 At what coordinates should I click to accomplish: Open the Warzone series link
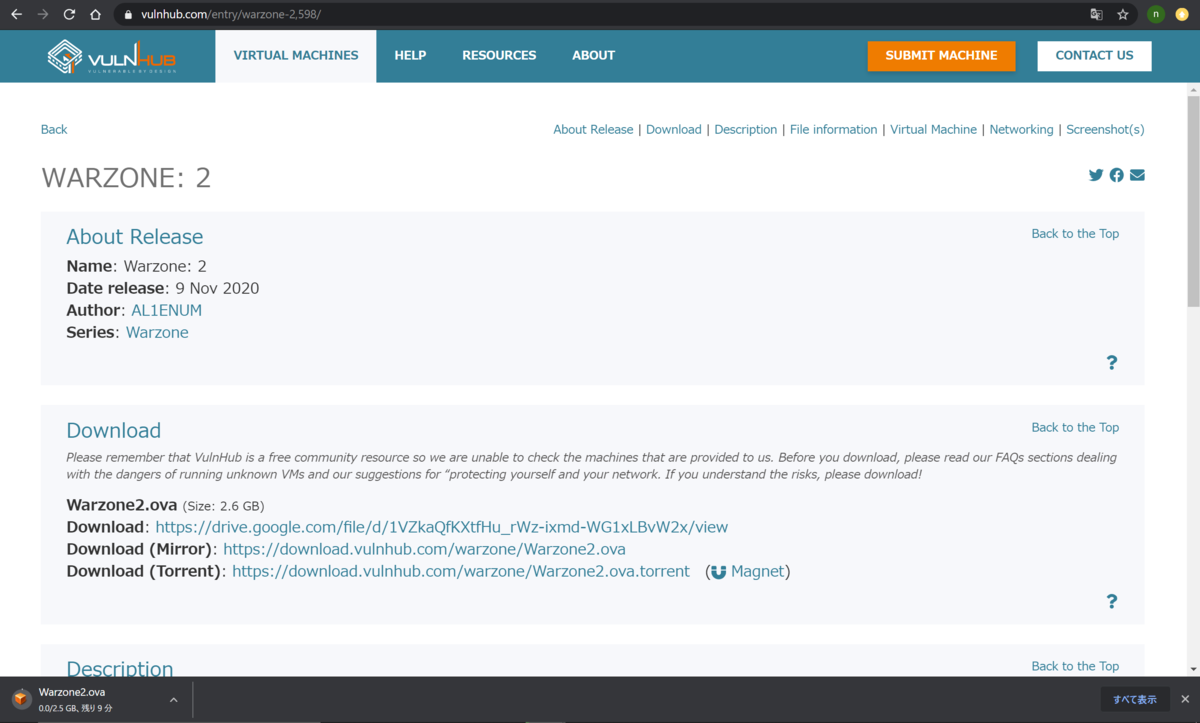point(157,332)
